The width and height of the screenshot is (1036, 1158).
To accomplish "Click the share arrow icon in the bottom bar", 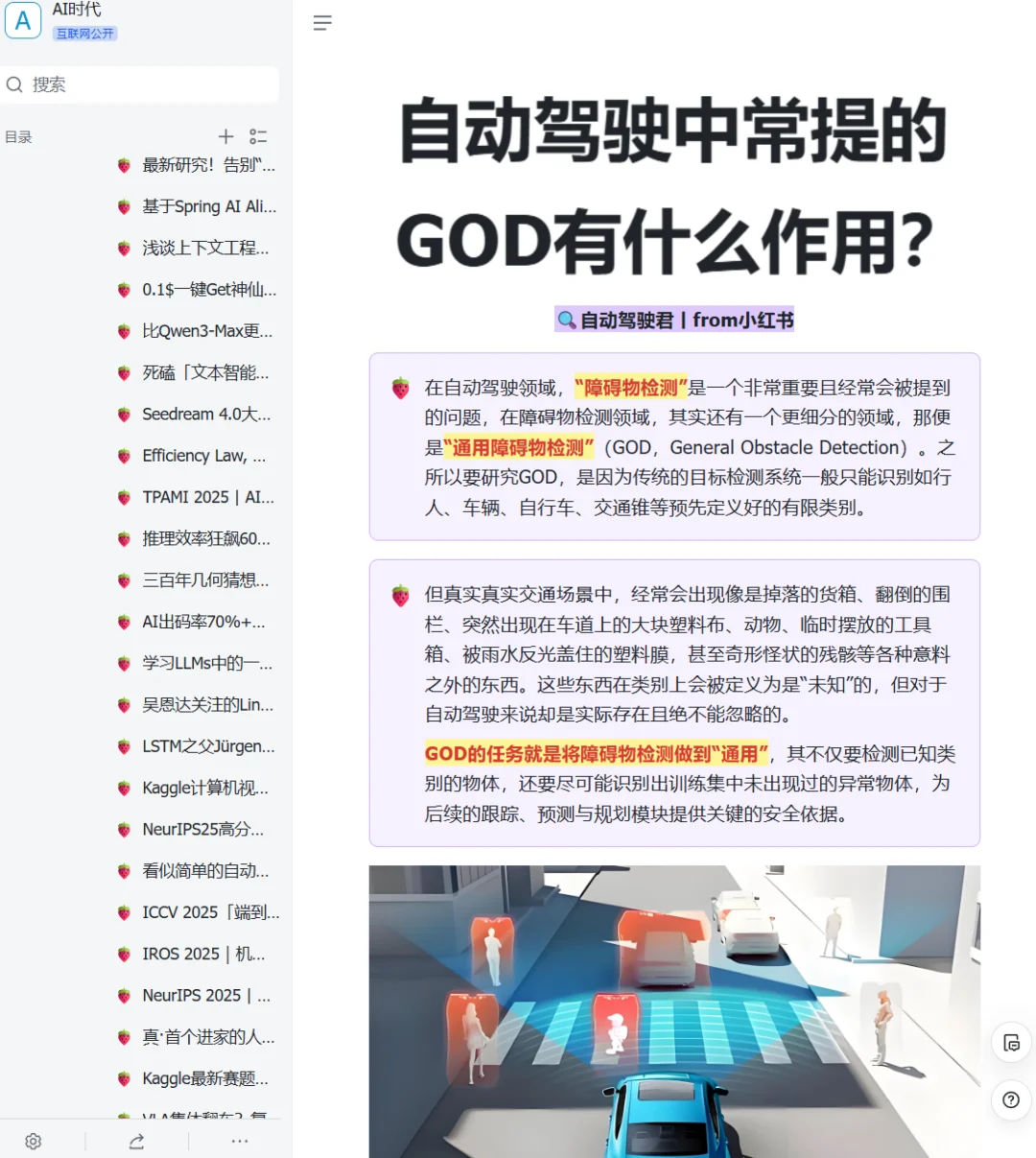I will click(x=135, y=1141).
